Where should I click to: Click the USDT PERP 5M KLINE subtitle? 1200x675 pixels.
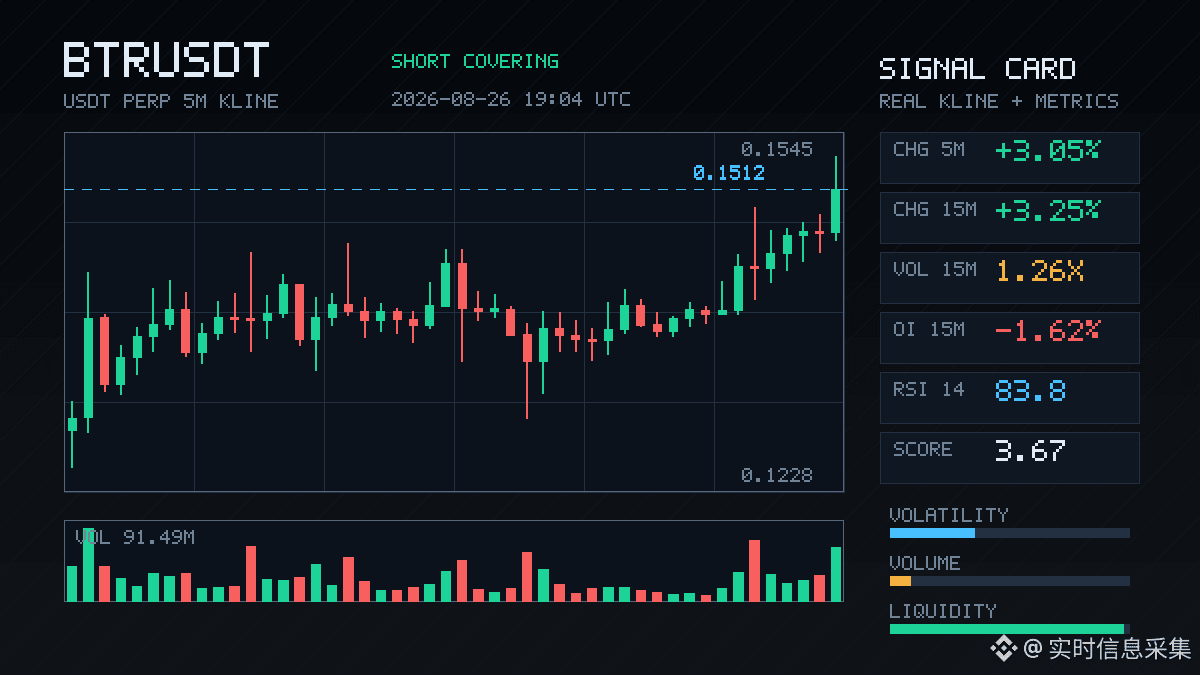pyautogui.click(x=171, y=101)
